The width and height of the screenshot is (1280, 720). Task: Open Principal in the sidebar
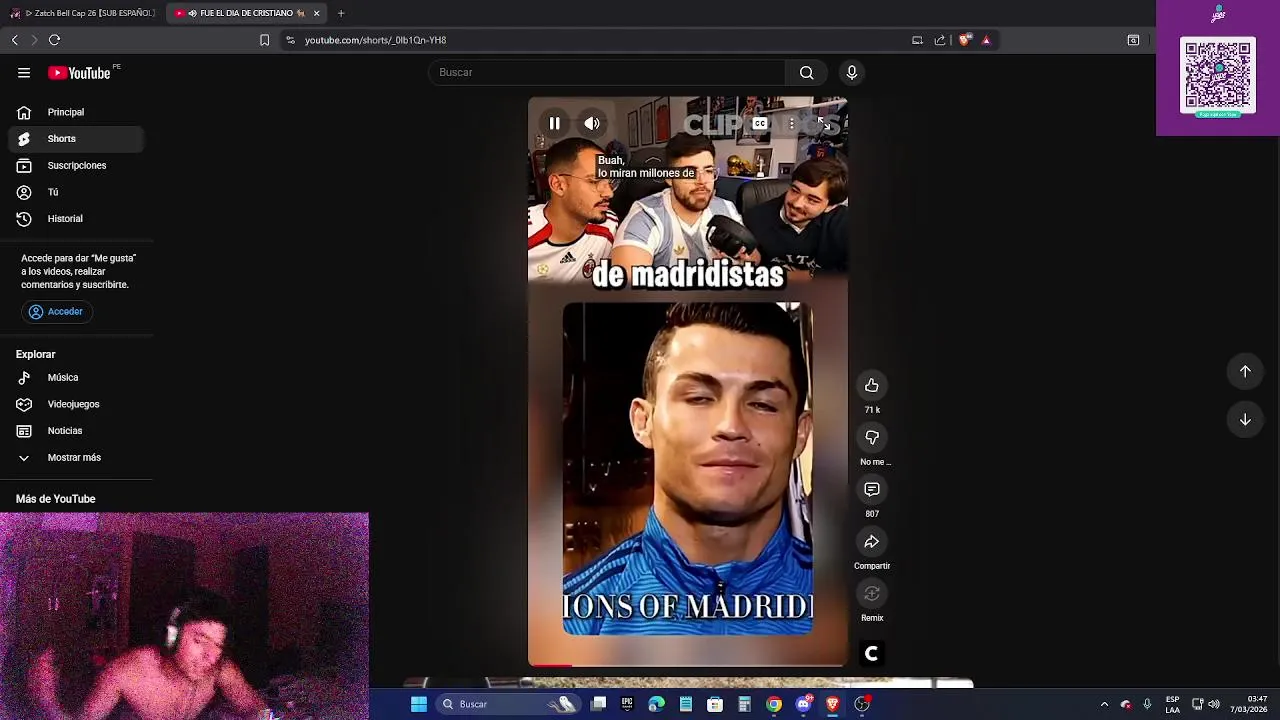click(x=76, y=112)
